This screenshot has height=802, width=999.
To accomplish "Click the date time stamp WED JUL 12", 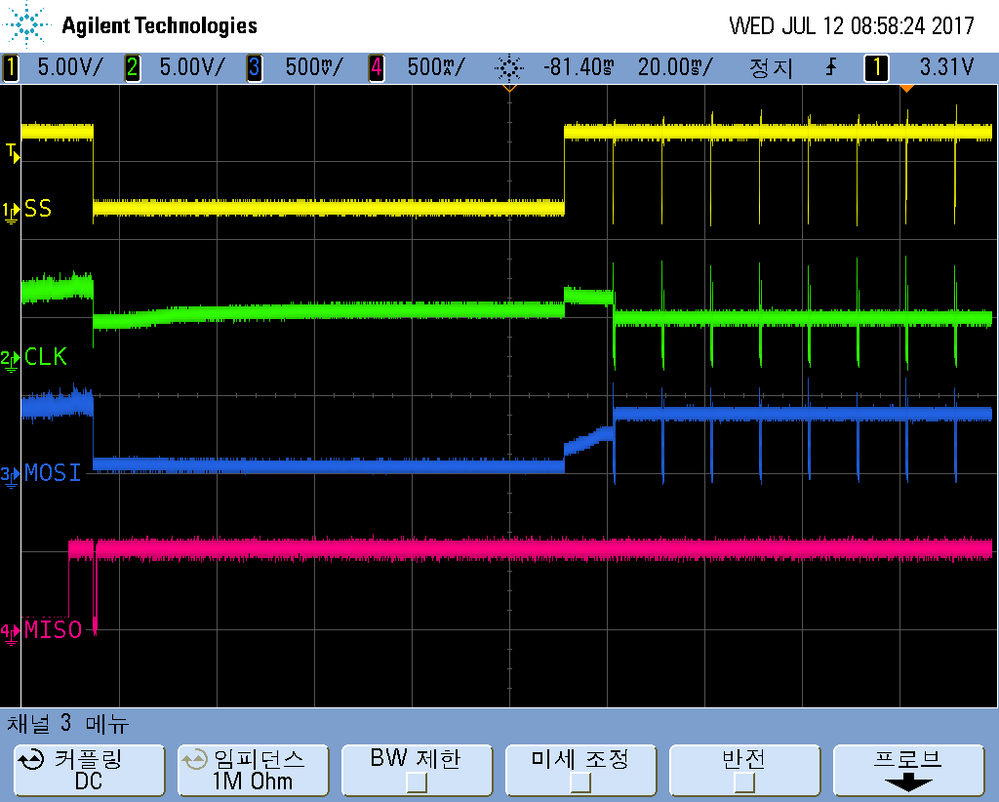I will pyautogui.click(x=851, y=26).
